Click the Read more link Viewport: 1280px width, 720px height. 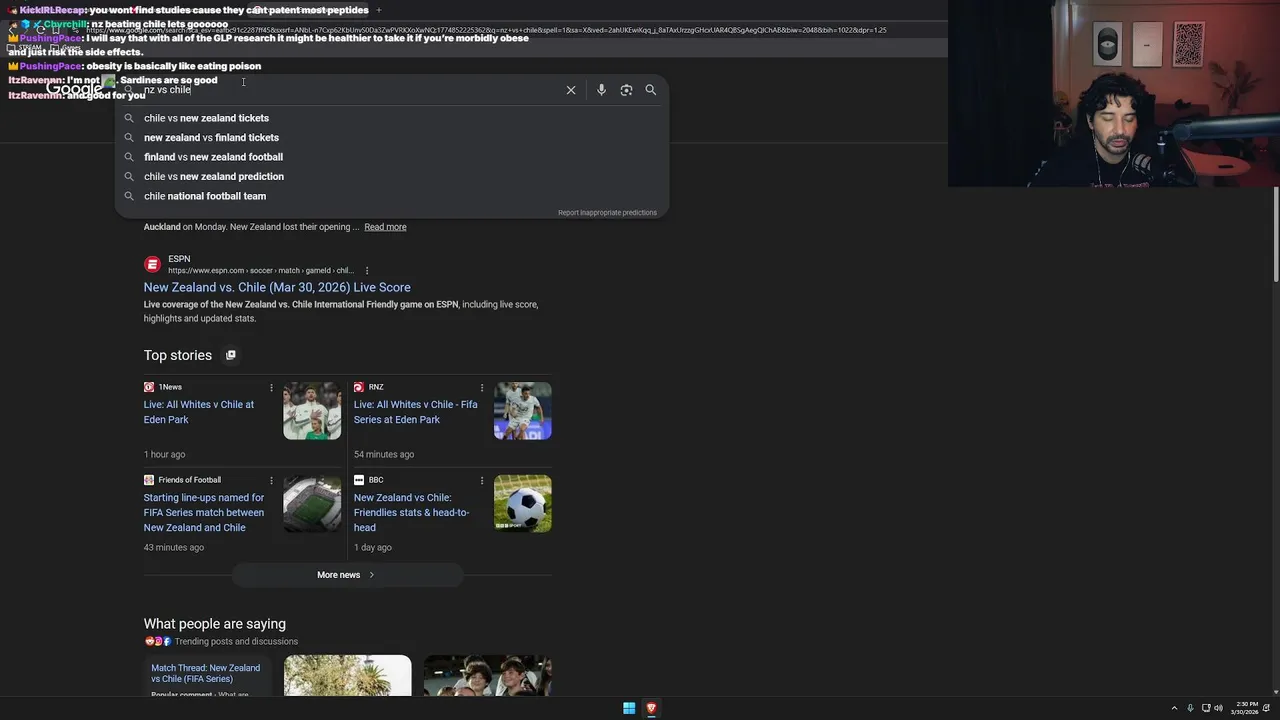pyautogui.click(x=385, y=227)
